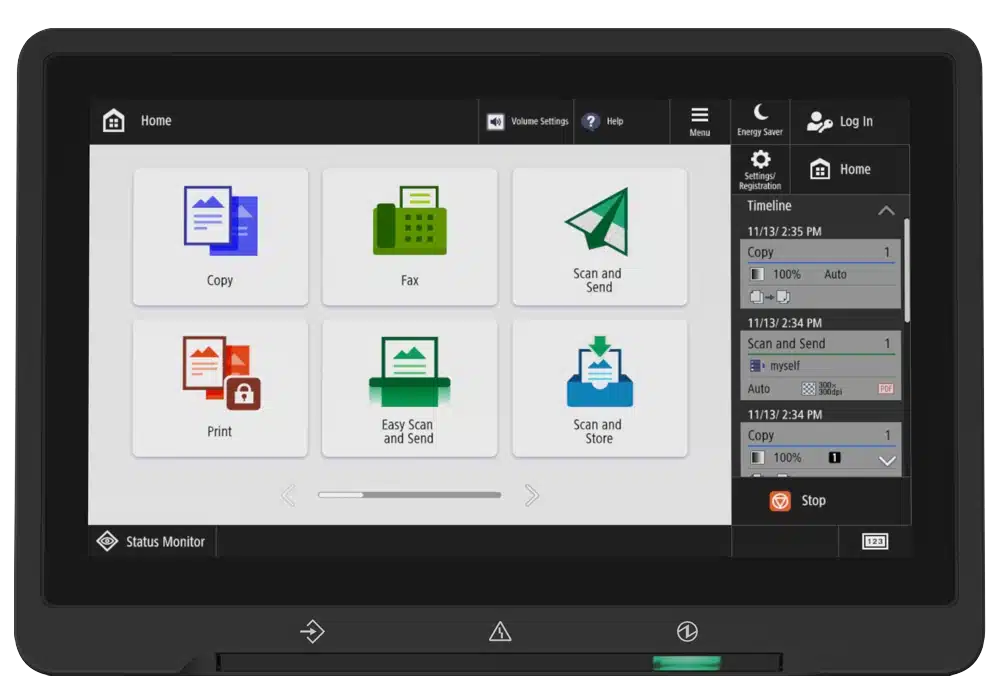Screen dimensions: 1000x700
Task: Click the '11/13/ 2:35 PM' timestamp
Action: click(784, 231)
